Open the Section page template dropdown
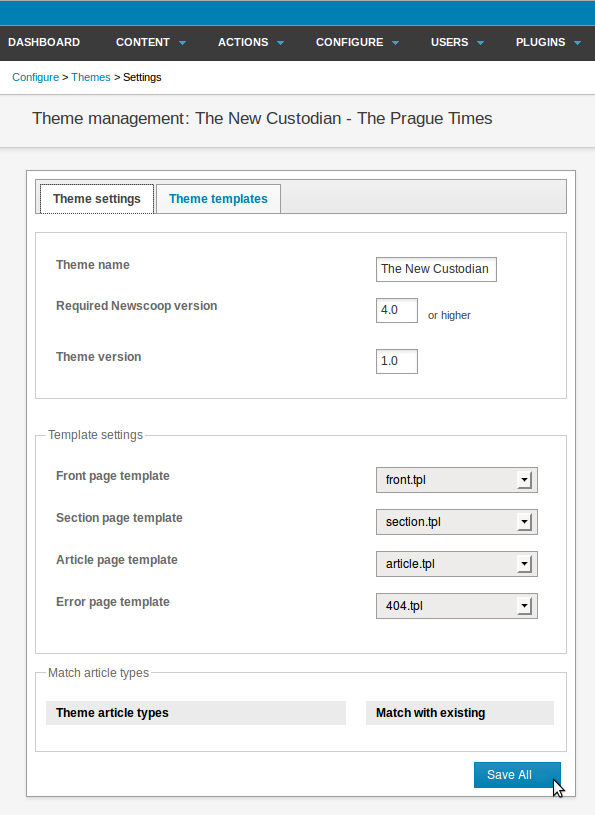This screenshot has width=595, height=815. coord(457,522)
